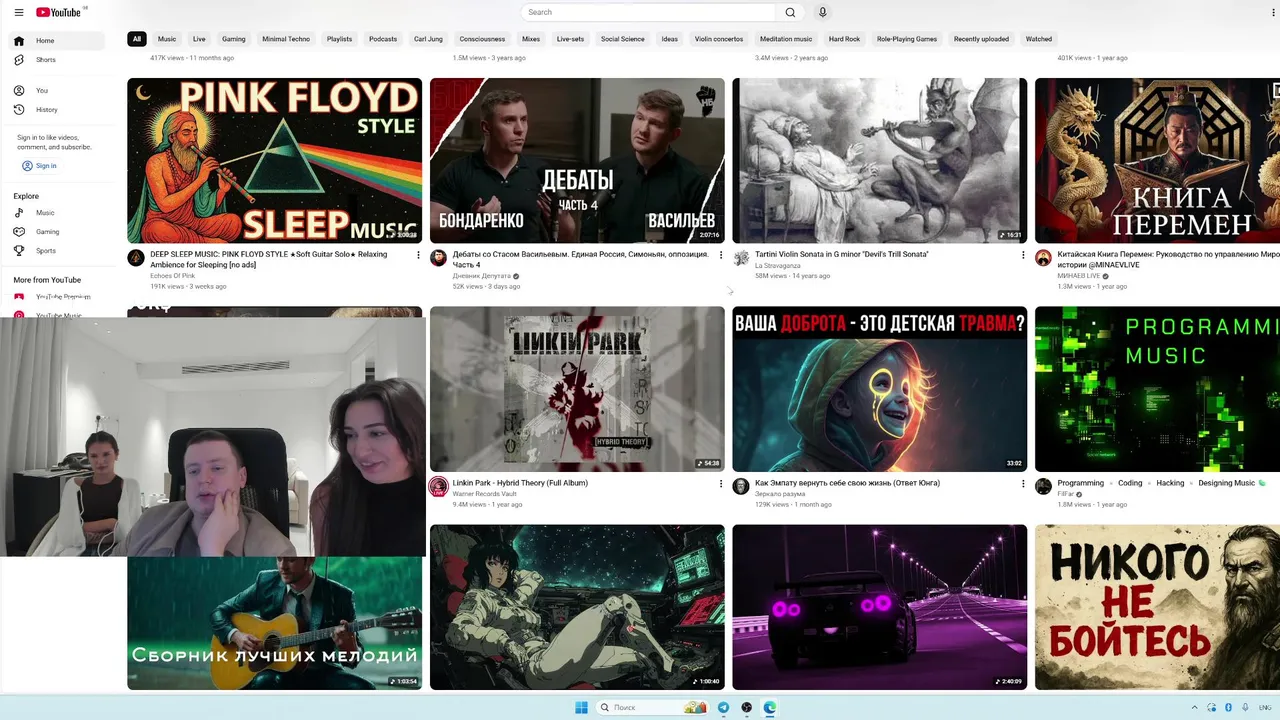The height and width of the screenshot is (720, 1280).
Task: Select the Violin concertos chip
Action: (719, 39)
